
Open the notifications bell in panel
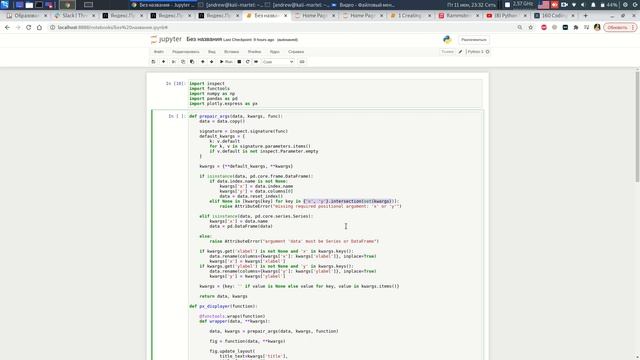[x=593, y=5]
